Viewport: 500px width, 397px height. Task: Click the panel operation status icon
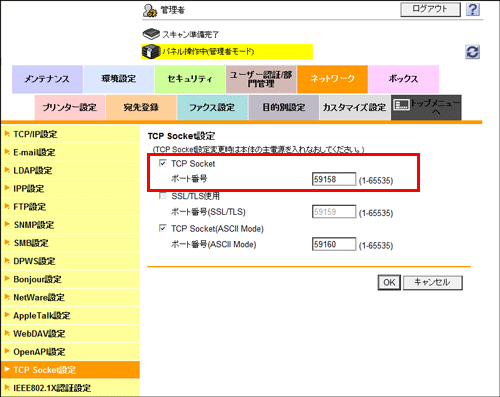tap(151, 52)
